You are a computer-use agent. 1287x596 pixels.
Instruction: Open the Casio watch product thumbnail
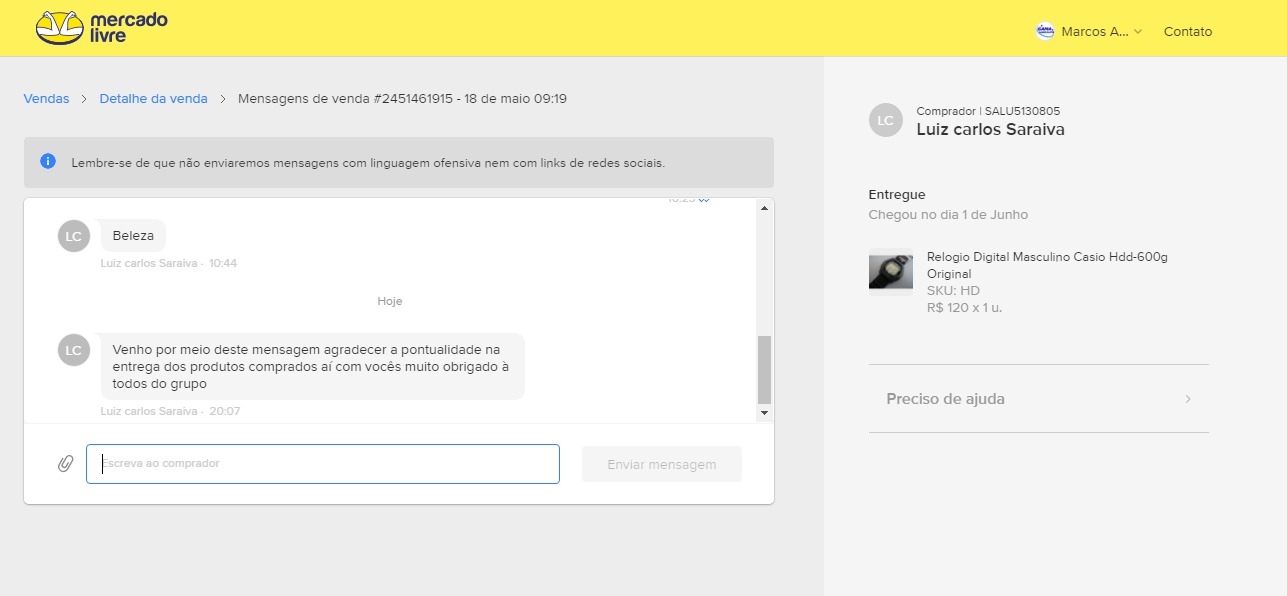pyautogui.click(x=890, y=272)
